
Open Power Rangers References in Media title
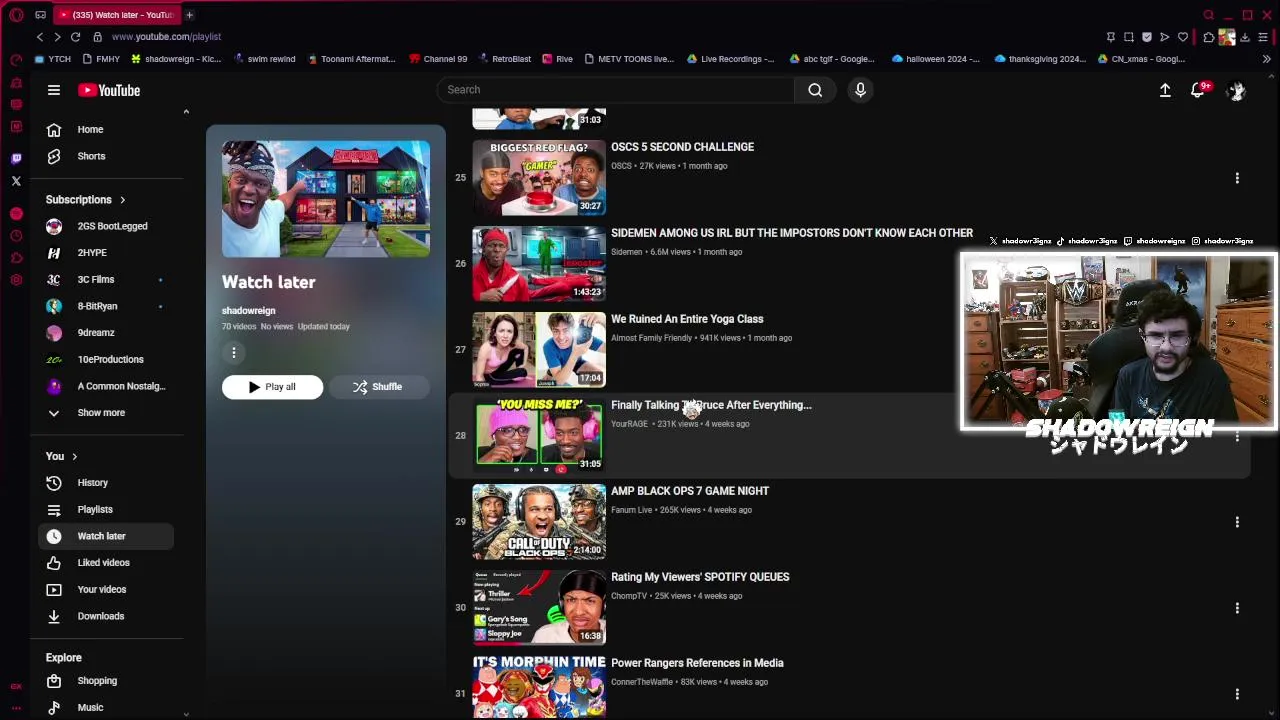(697, 663)
